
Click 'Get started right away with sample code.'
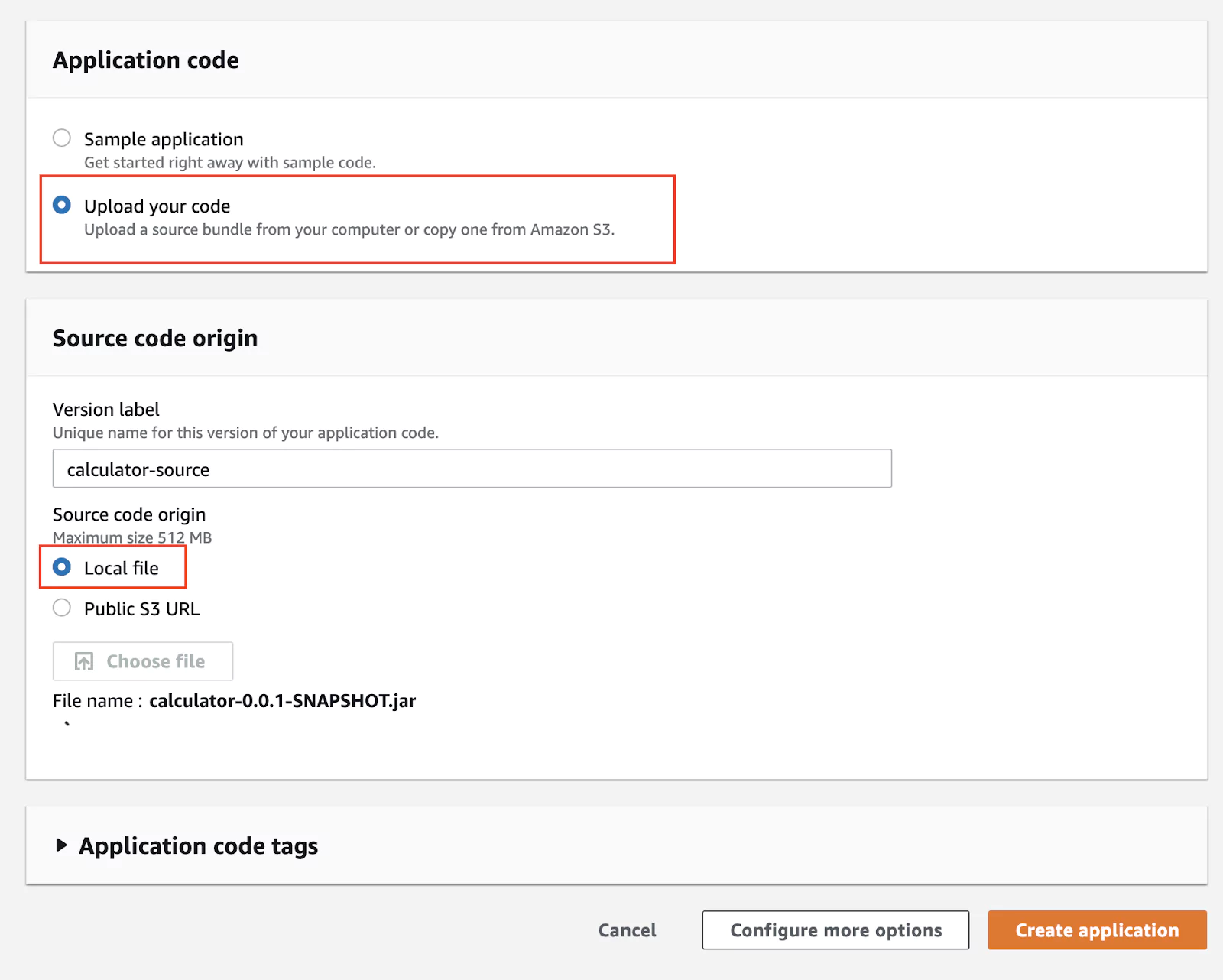coord(230,162)
